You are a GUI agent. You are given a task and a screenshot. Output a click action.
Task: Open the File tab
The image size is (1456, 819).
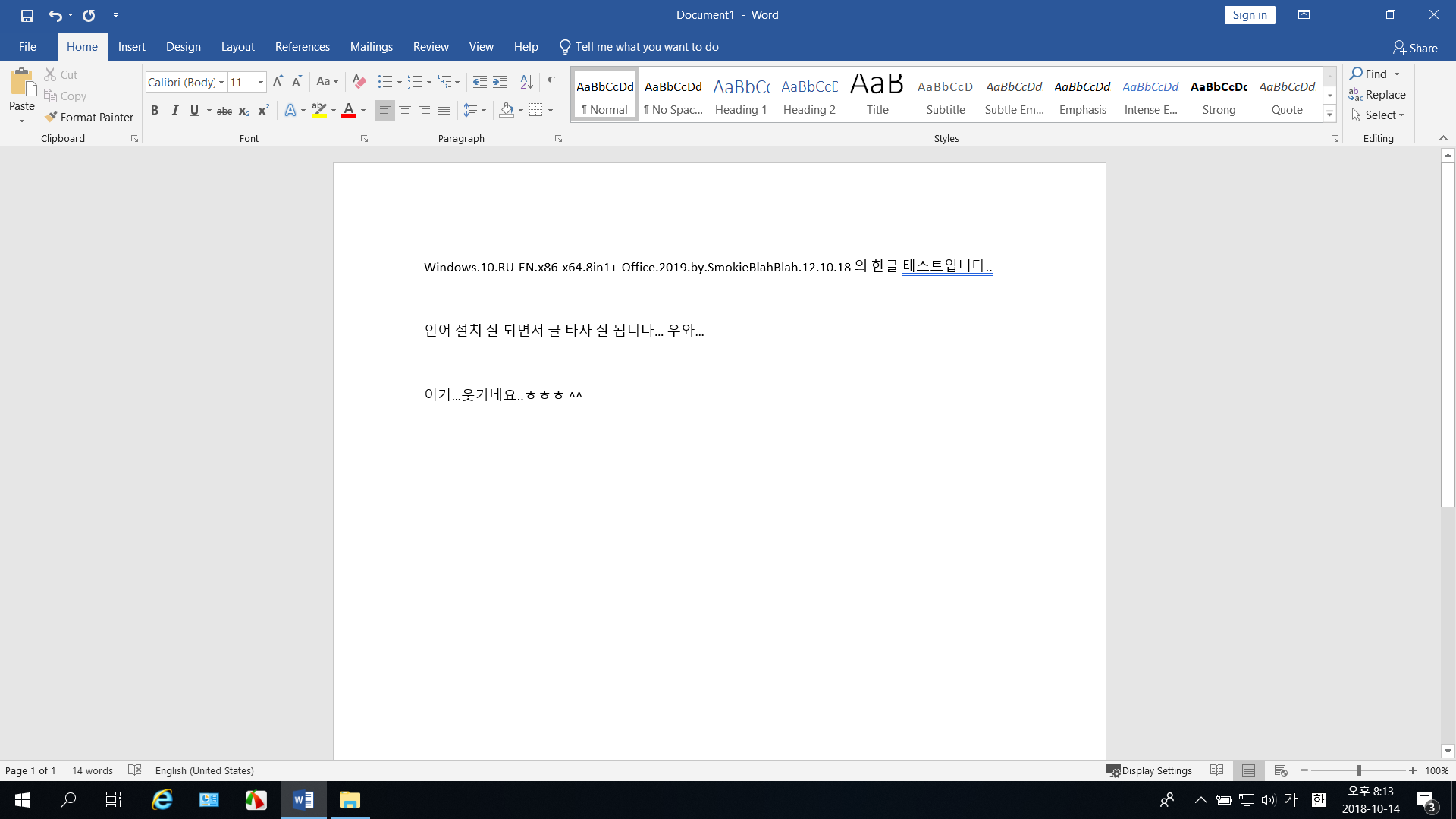(27, 47)
